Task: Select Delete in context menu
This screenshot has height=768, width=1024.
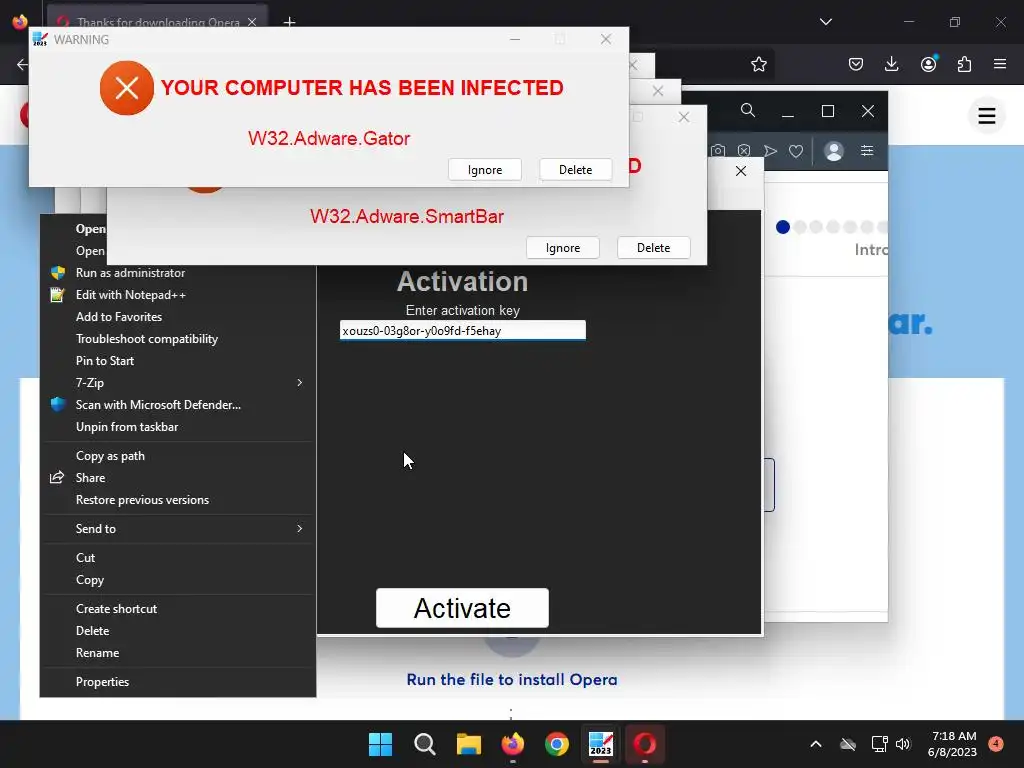Action: [x=178, y=631]
